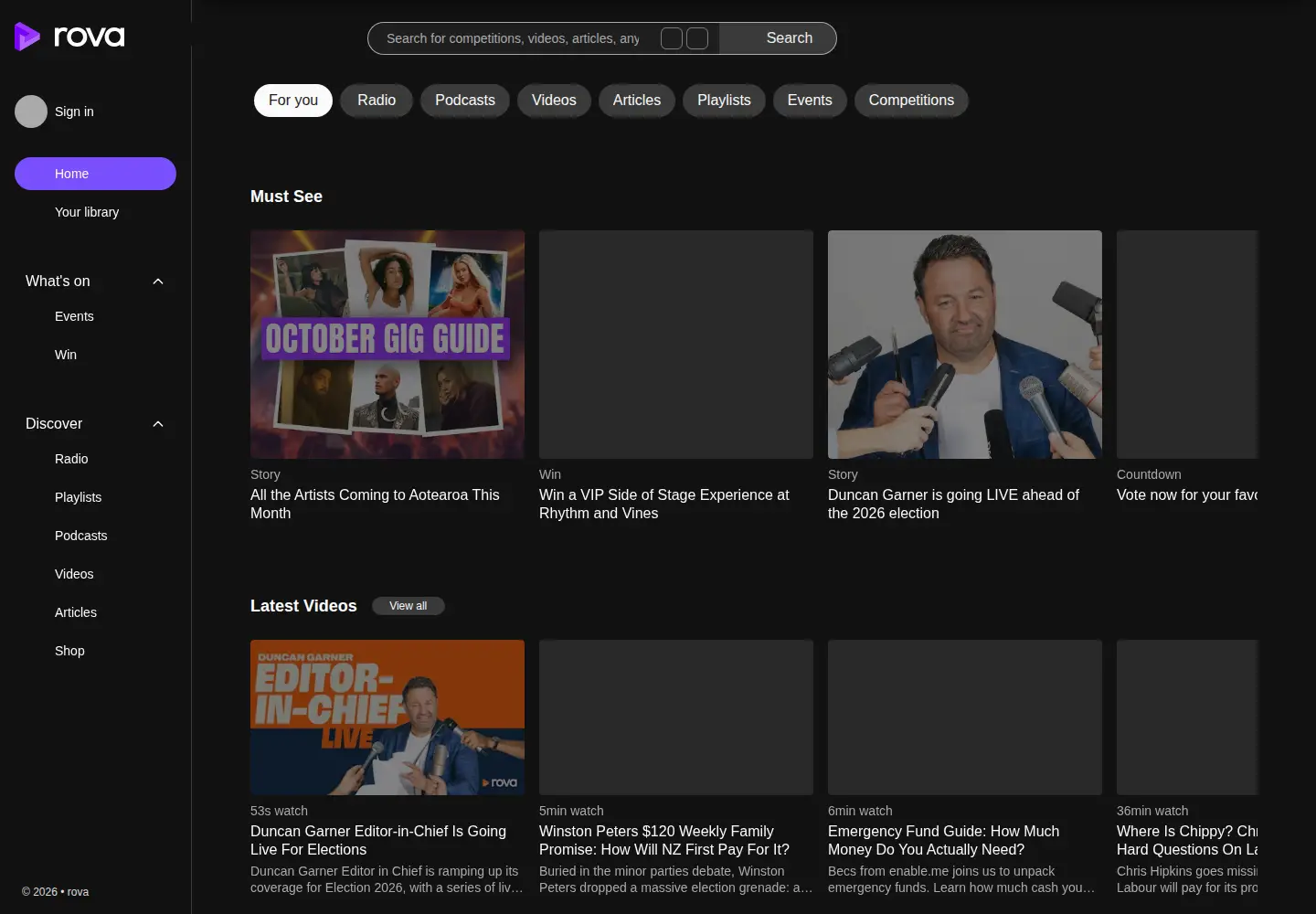Open Radio under Discover

click(71, 459)
